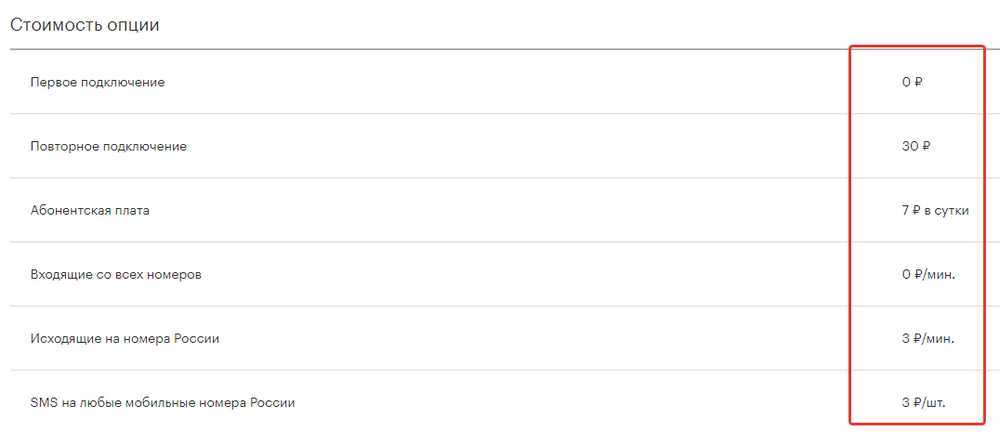Select the "Исходящие на номера России" label
Viewport: 1000px width, 432px height.
[x=125, y=338]
